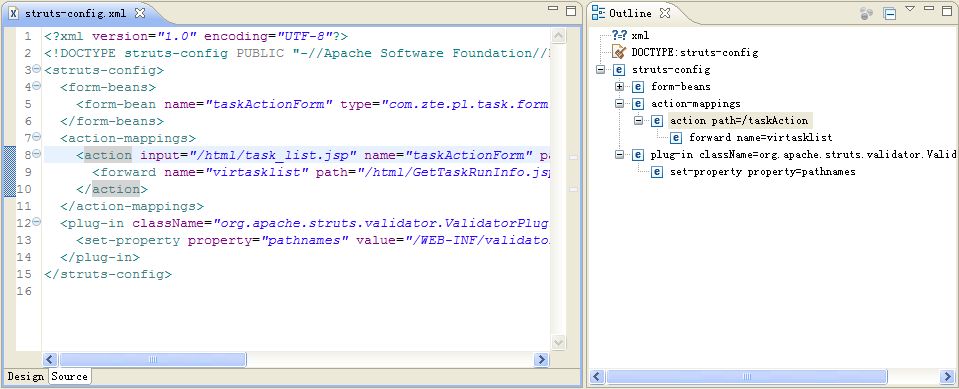The height and width of the screenshot is (389, 959).
Task: Click the grayed Link with Editor icon in Outline
Action: point(866,13)
